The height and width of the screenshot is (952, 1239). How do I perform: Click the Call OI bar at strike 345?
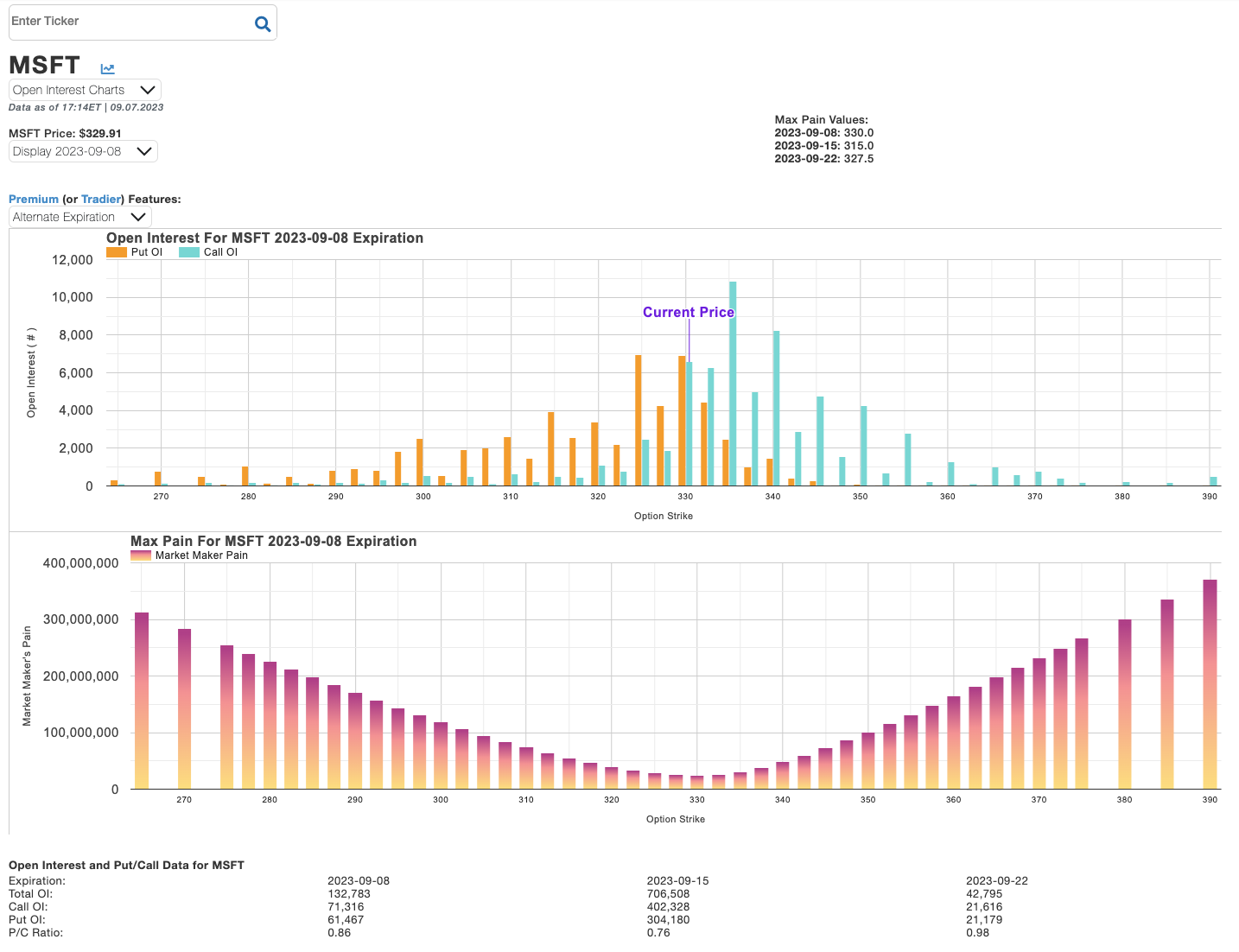click(820, 441)
